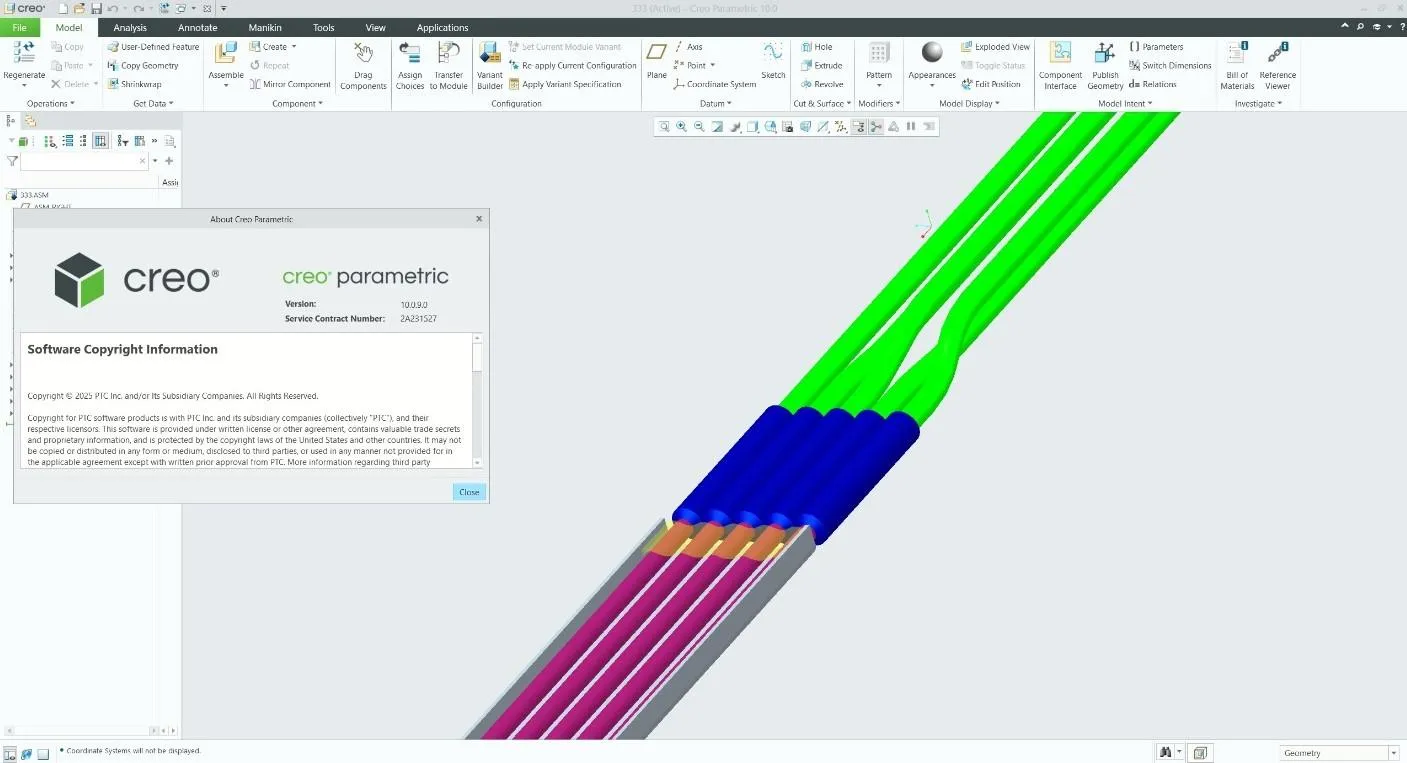
Task: Click the About dialog vertical scrollbar
Action: (x=477, y=400)
